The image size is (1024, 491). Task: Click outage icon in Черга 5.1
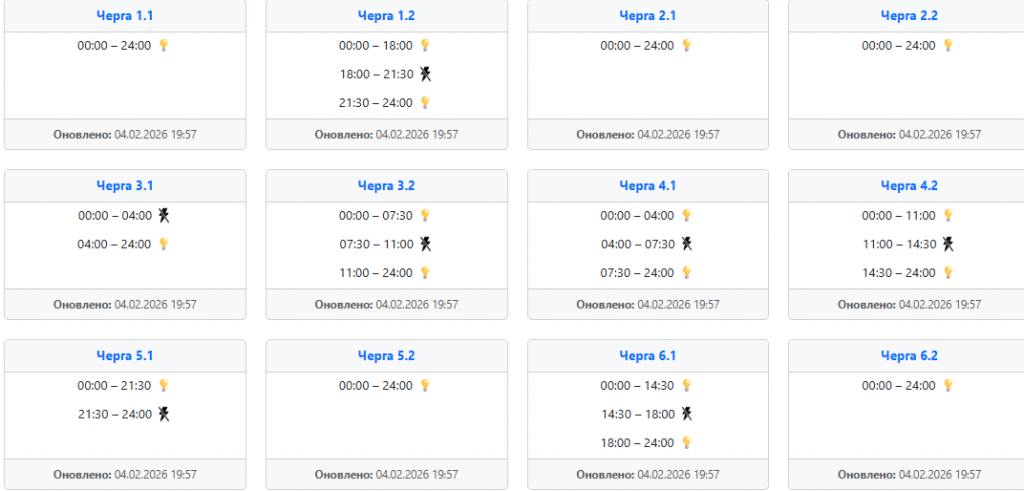(x=164, y=414)
